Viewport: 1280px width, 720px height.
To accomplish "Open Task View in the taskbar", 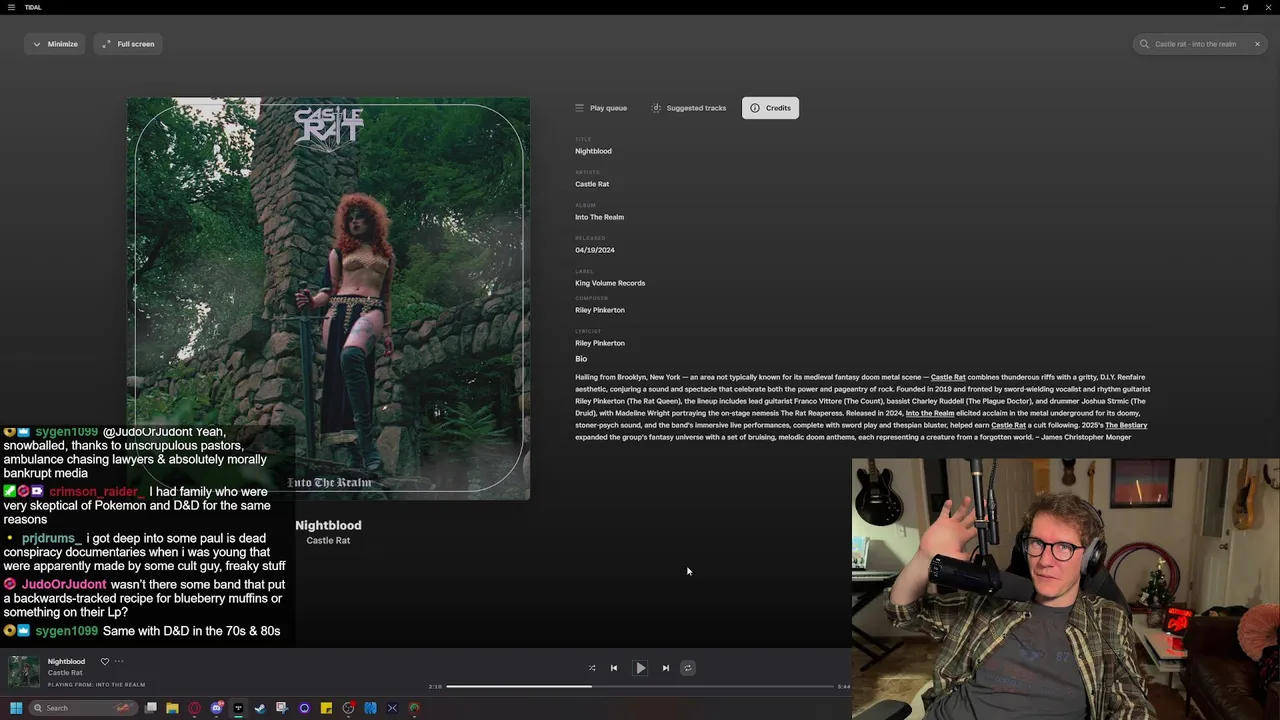I will [x=151, y=708].
